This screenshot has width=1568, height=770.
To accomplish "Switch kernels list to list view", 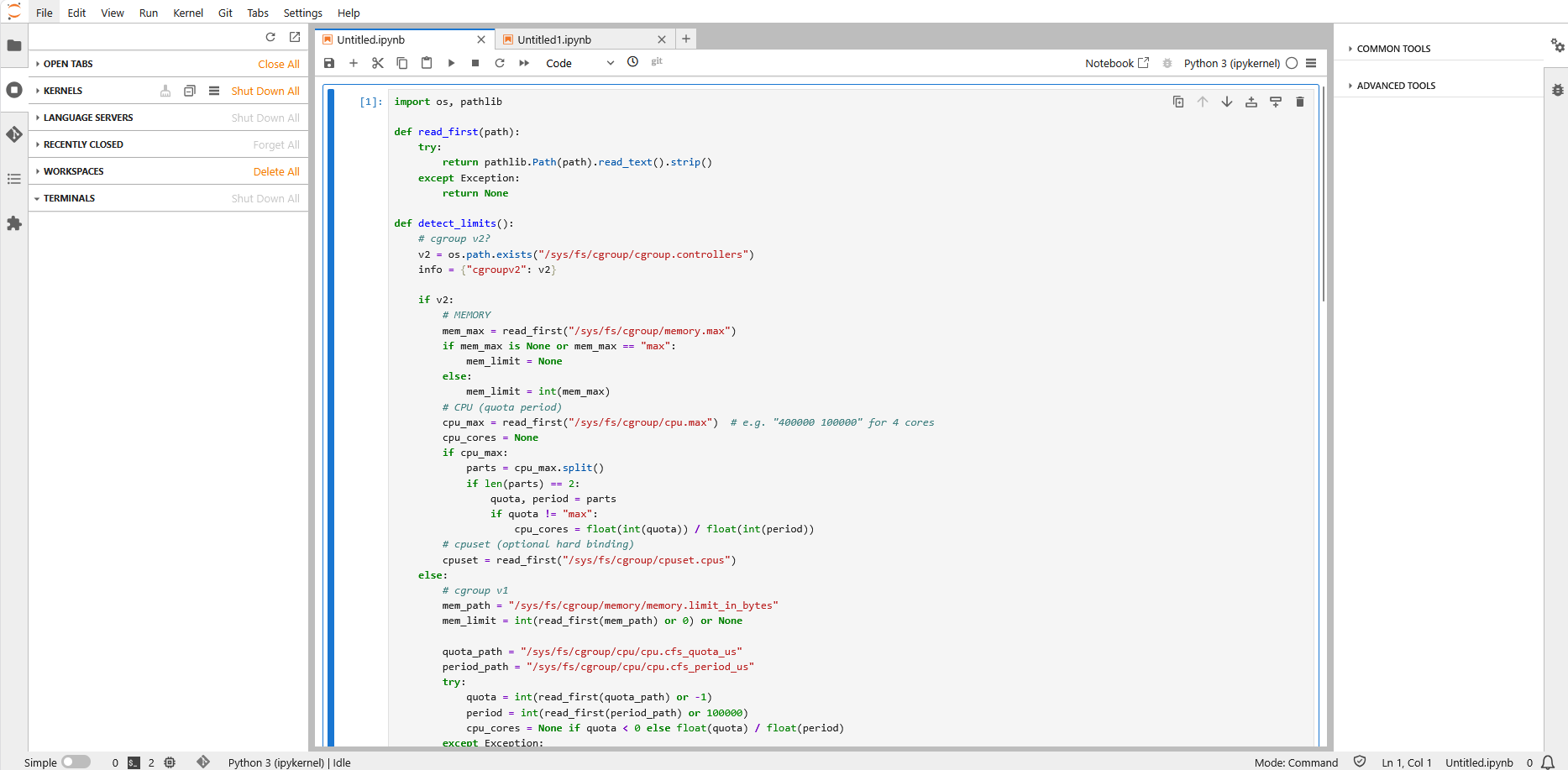I will (x=214, y=91).
